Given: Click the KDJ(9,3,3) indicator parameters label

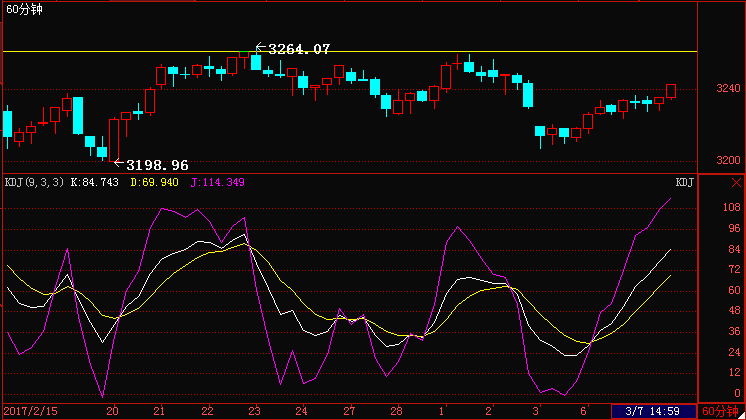Looking at the screenshot, I should 34,182.
